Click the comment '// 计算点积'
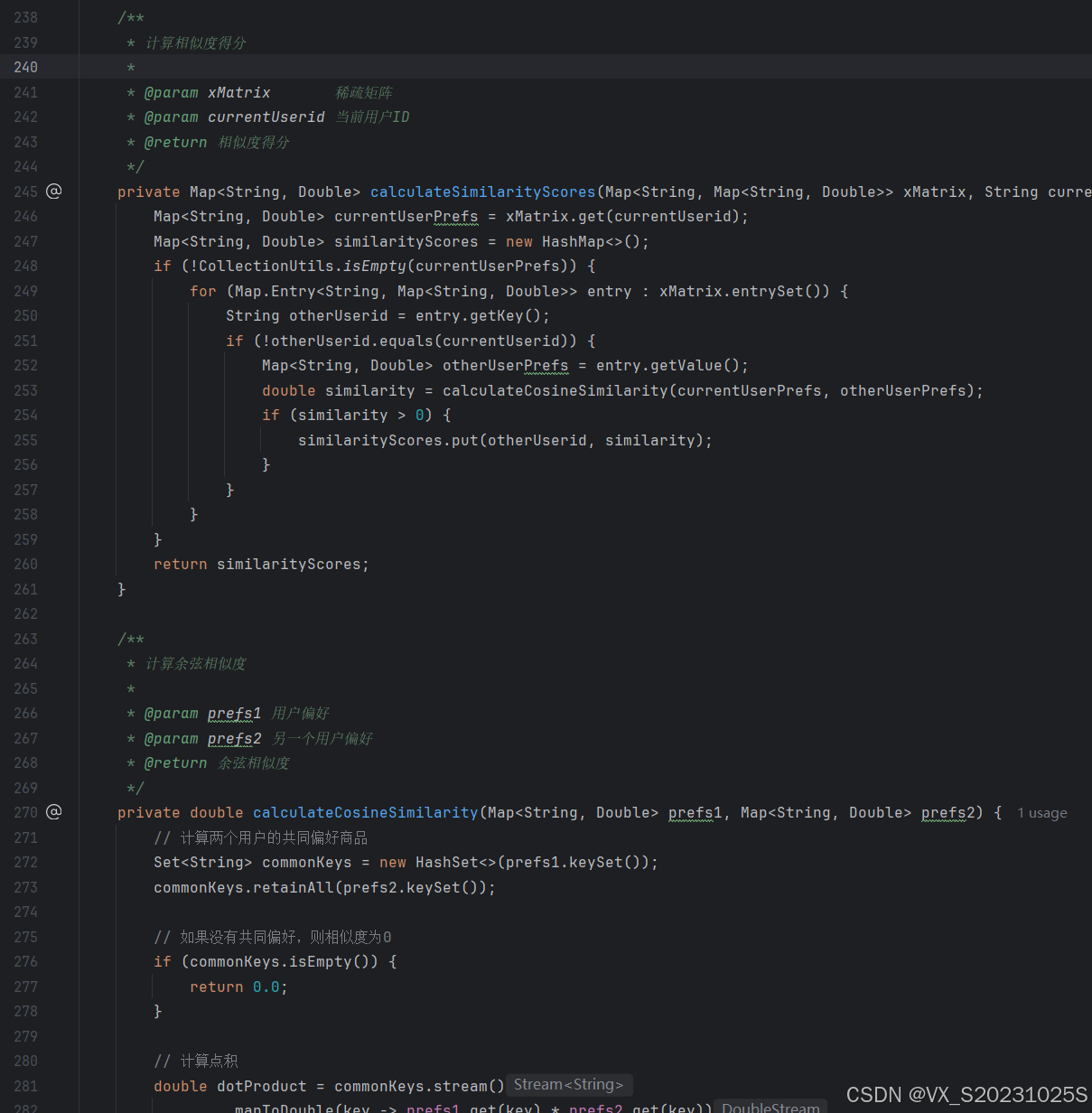The width and height of the screenshot is (1092, 1113). click(x=196, y=1061)
